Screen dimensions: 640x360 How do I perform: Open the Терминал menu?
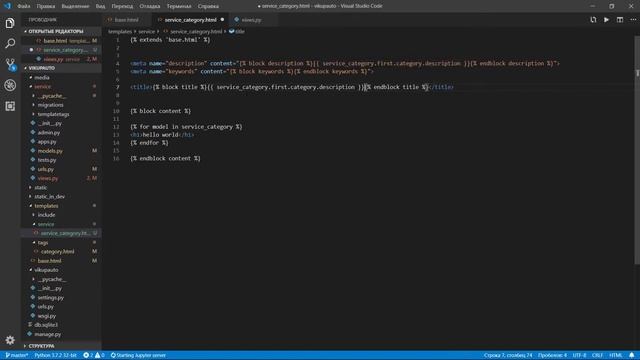click(x=179, y=6)
